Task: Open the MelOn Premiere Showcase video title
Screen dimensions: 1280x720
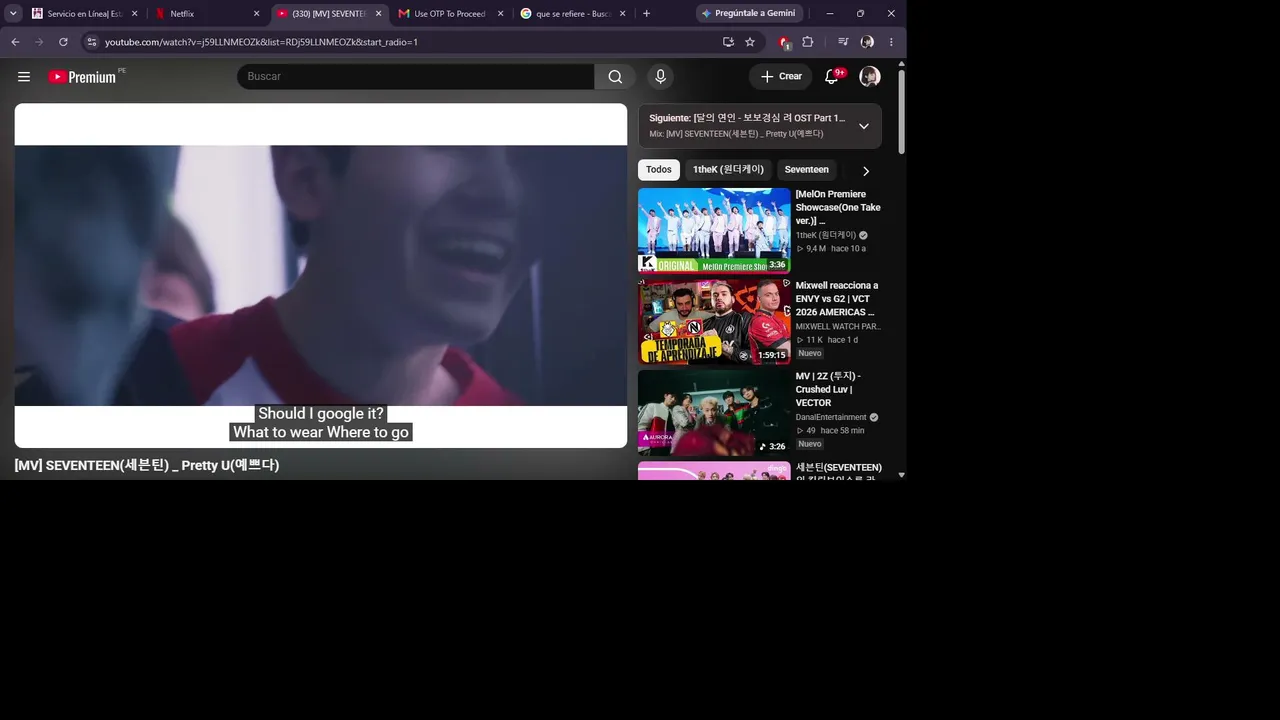Action: point(838,207)
